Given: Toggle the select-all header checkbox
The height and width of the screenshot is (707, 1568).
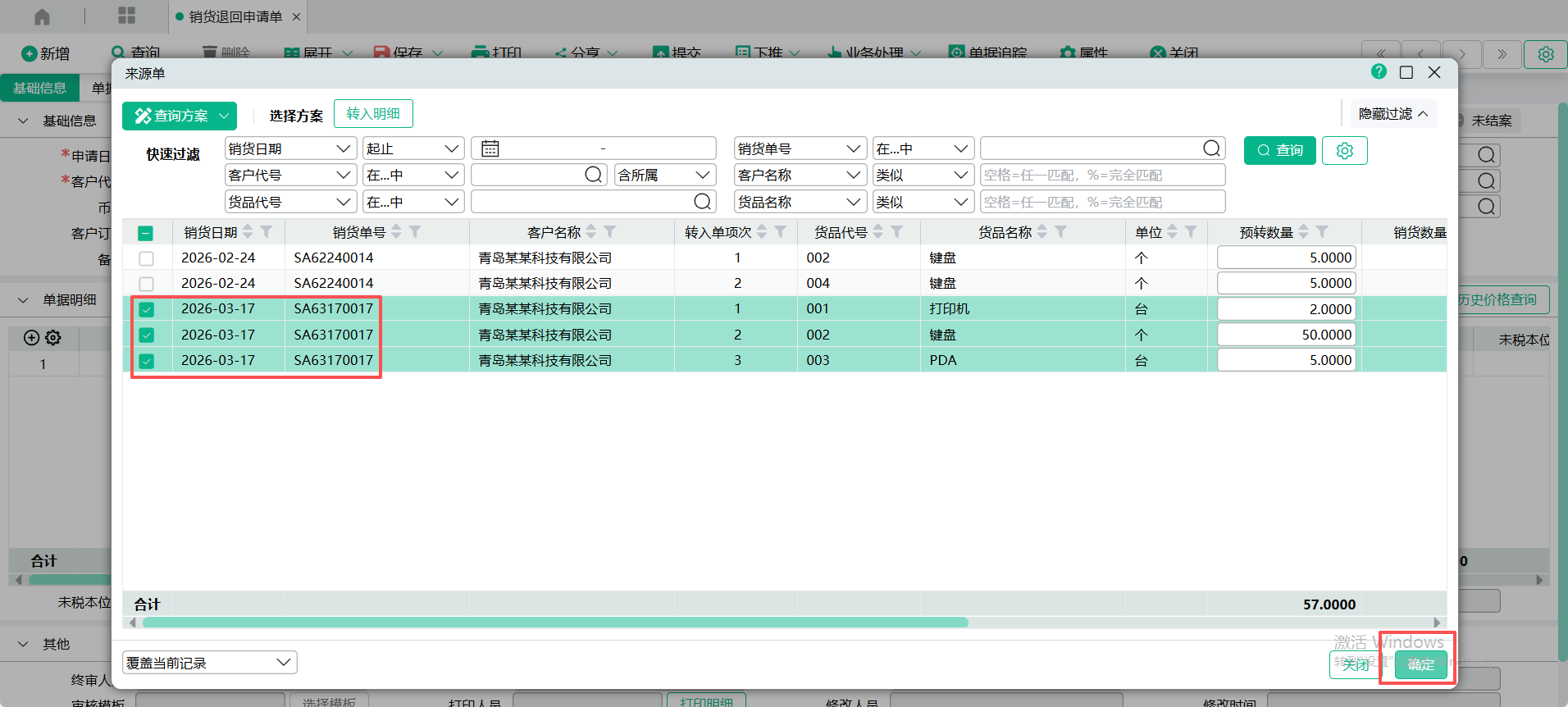Looking at the screenshot, I should pos(145,233).
